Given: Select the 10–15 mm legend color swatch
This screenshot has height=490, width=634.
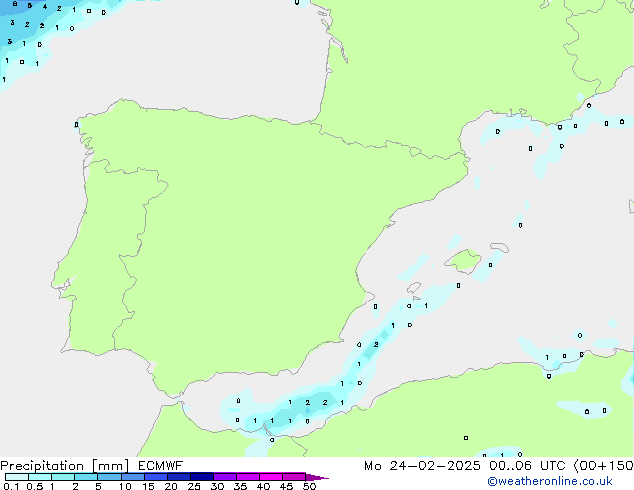Looking at the screenshot, I should [x=132, y=477].
